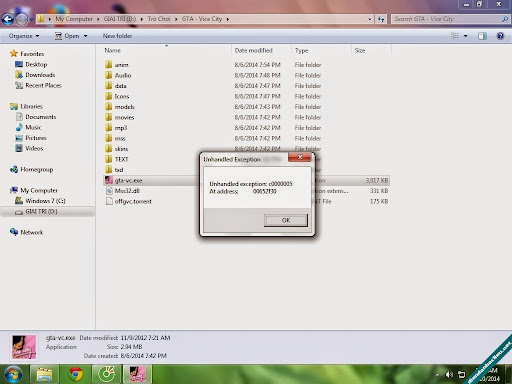Select Network in navigation pane
Image resolution: width=512 pixels, height=384 pixels.
26,232
